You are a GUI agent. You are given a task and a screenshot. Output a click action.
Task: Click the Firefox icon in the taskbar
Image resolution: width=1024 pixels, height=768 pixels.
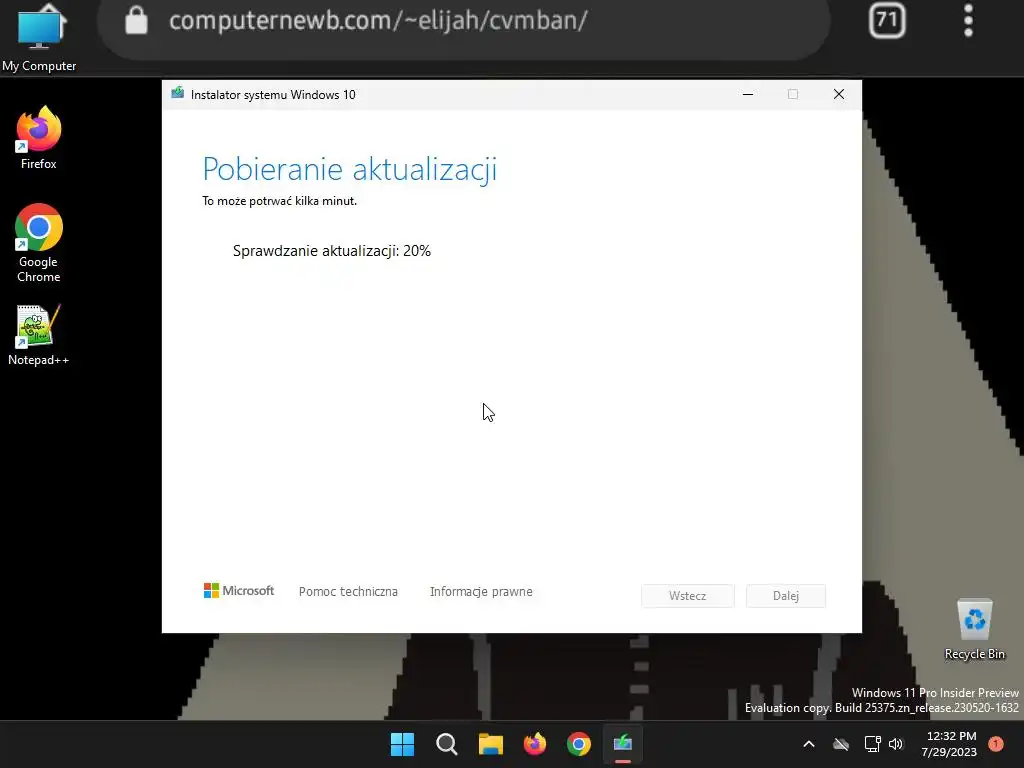point(535,744)
